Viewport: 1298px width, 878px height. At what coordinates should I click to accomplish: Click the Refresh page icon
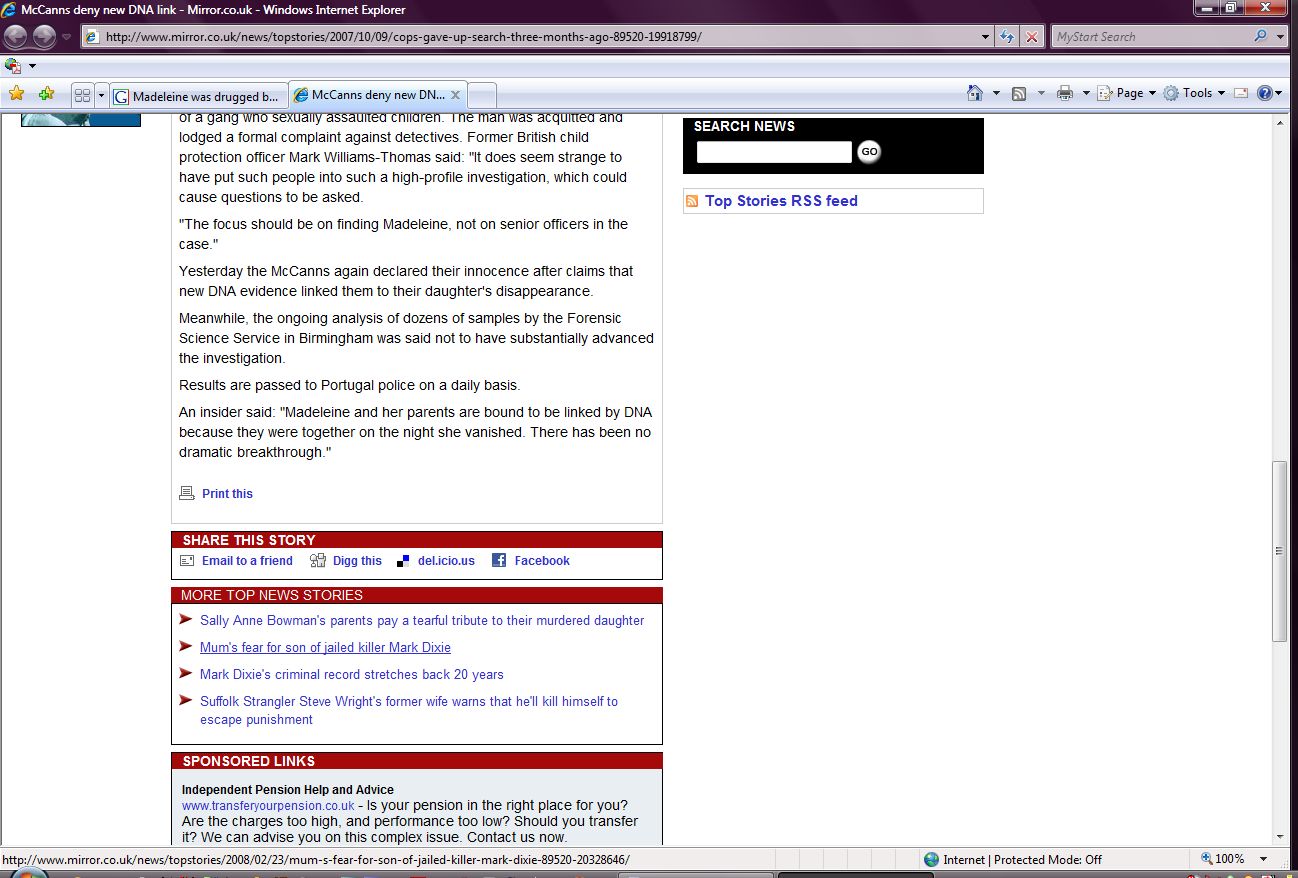pos(1008,37)
